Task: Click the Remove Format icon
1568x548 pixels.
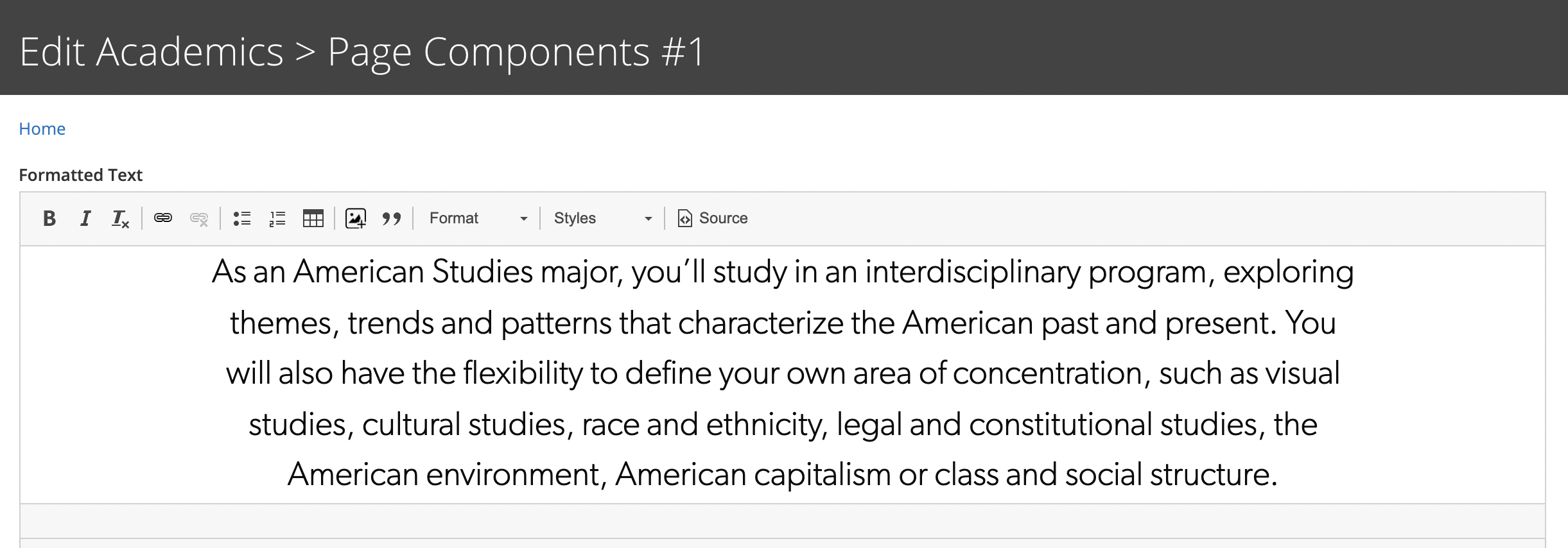Action: tap(121, 219)
